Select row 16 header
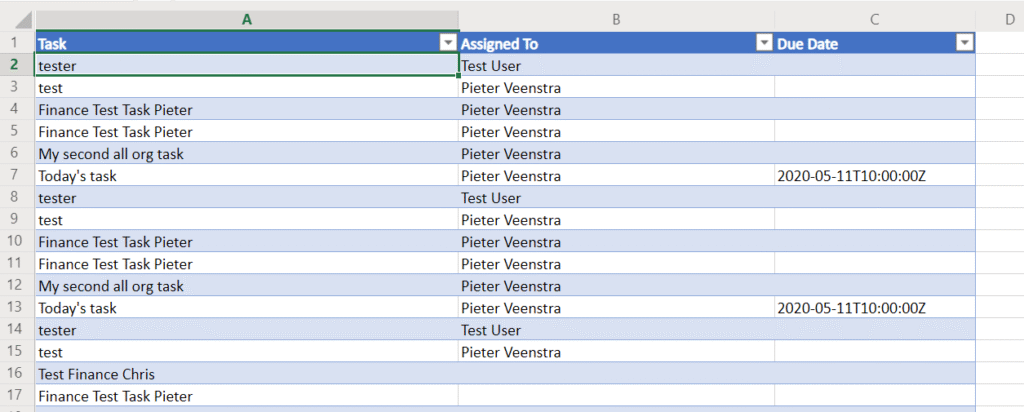1024x412 pixels. coord(18,373)
